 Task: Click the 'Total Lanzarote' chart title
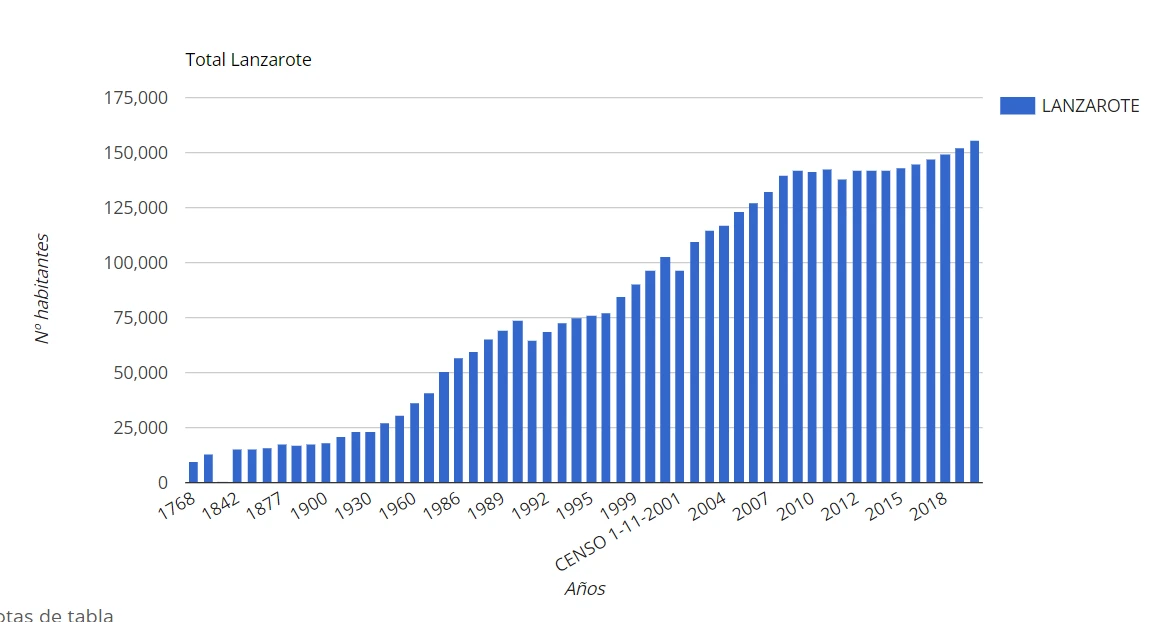pos(248,60)
